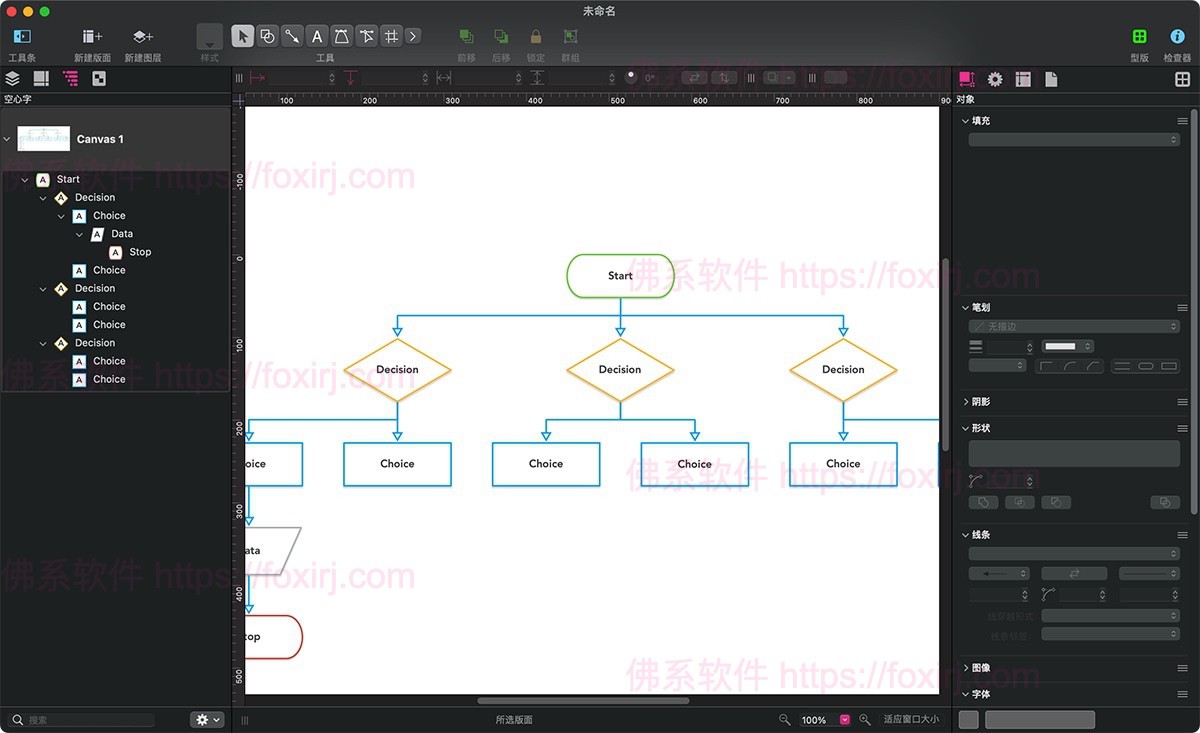Collapse the Start tree item
The width and height of the screenshot is (1200, 733).
click(x=26, y=178)
